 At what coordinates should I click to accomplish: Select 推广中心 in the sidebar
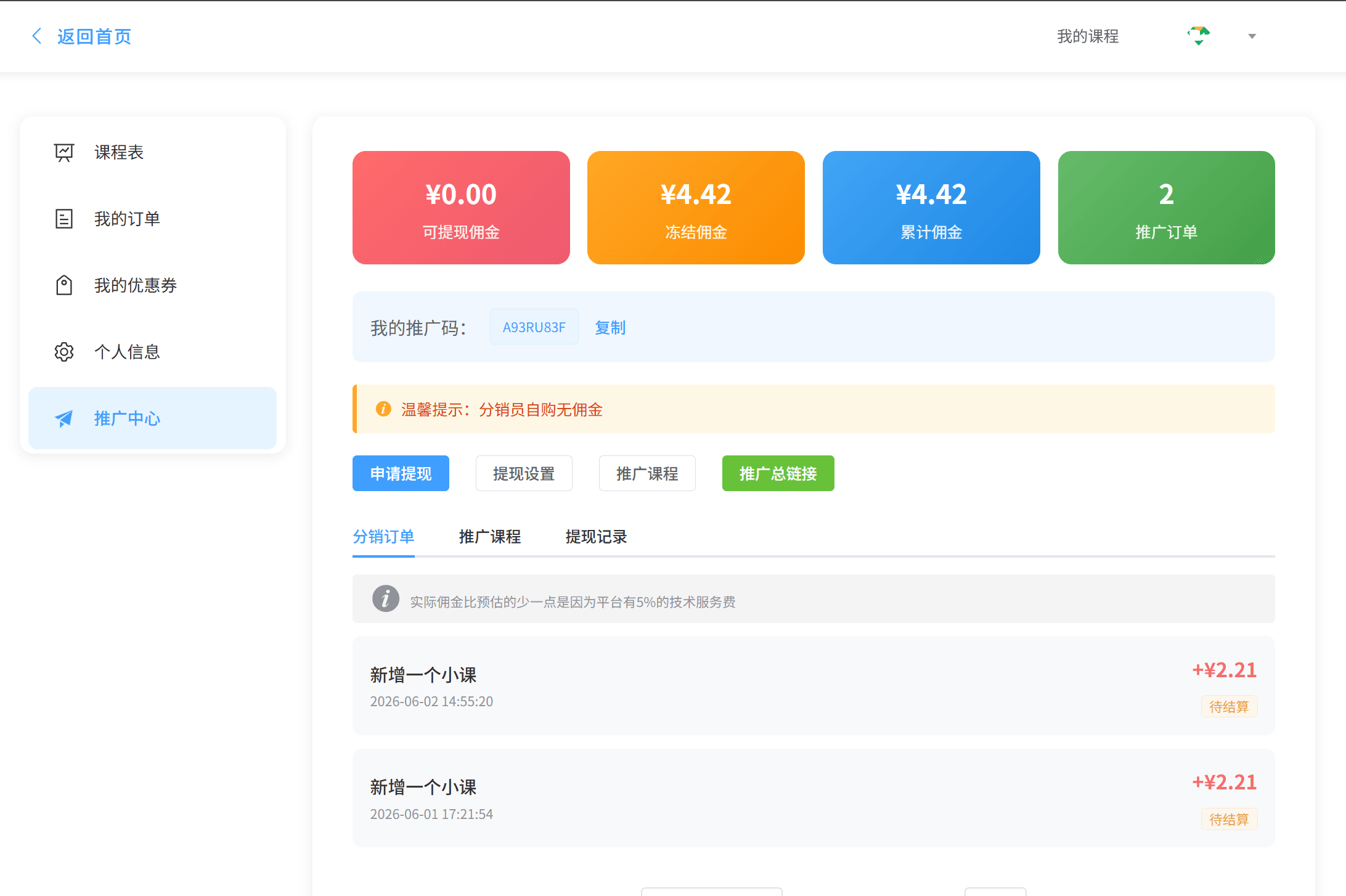[x=152, y=418]
